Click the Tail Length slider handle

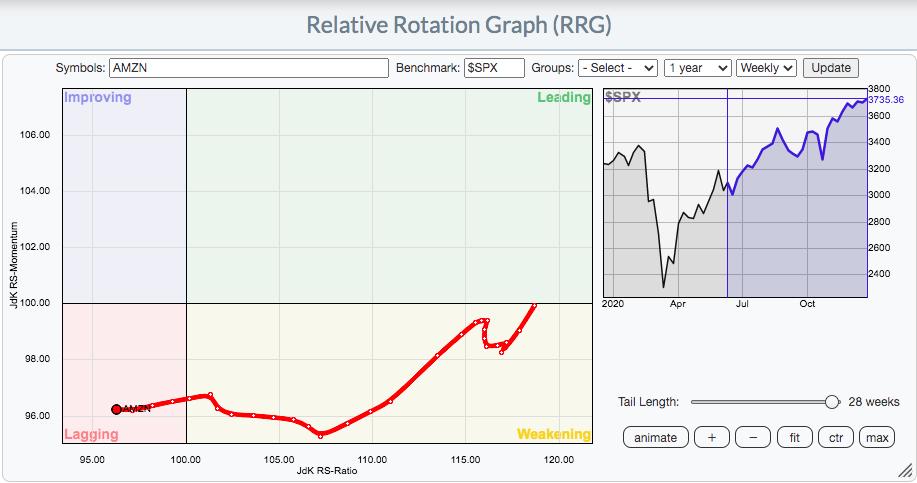pos(831,402)
